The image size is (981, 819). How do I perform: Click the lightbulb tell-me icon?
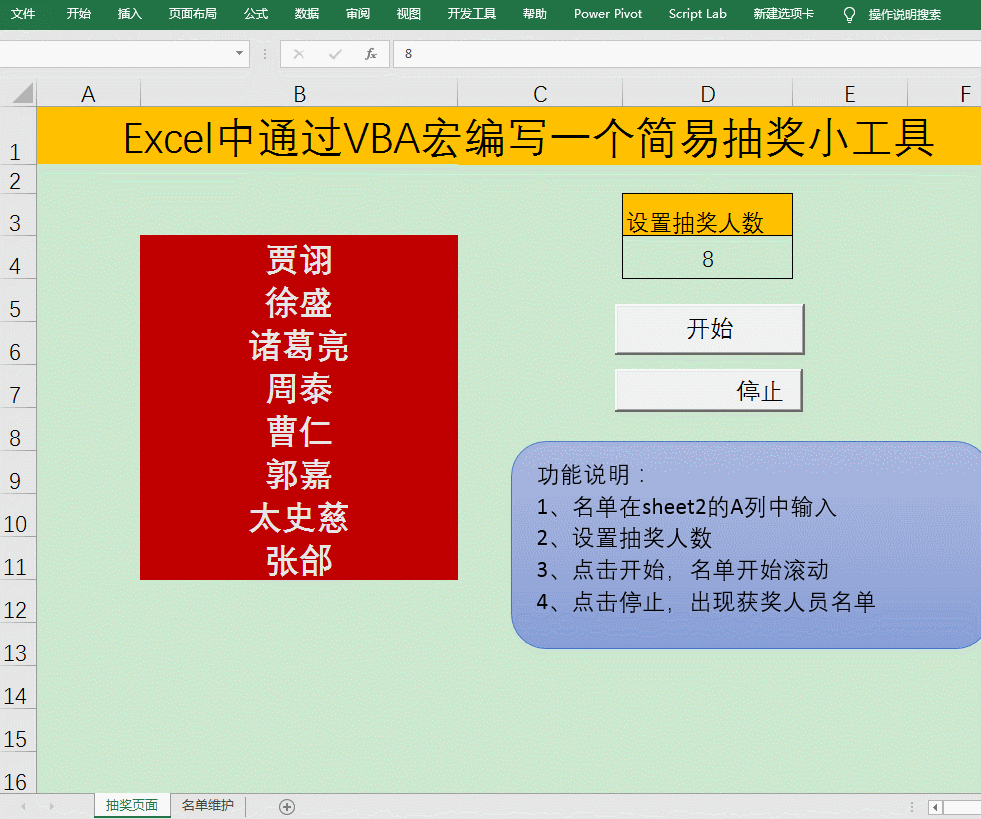(x=849, y=14)
